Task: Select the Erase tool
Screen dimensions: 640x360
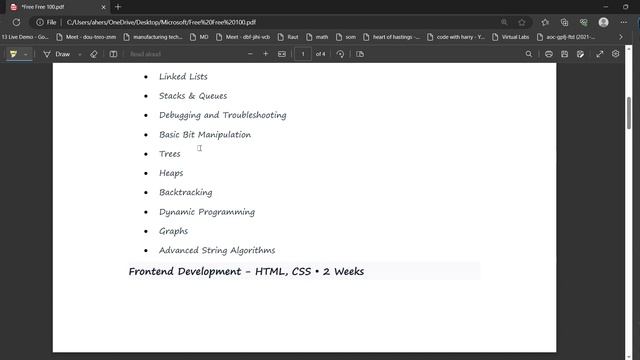Action: pyautogui.click(x=93, y=54)
